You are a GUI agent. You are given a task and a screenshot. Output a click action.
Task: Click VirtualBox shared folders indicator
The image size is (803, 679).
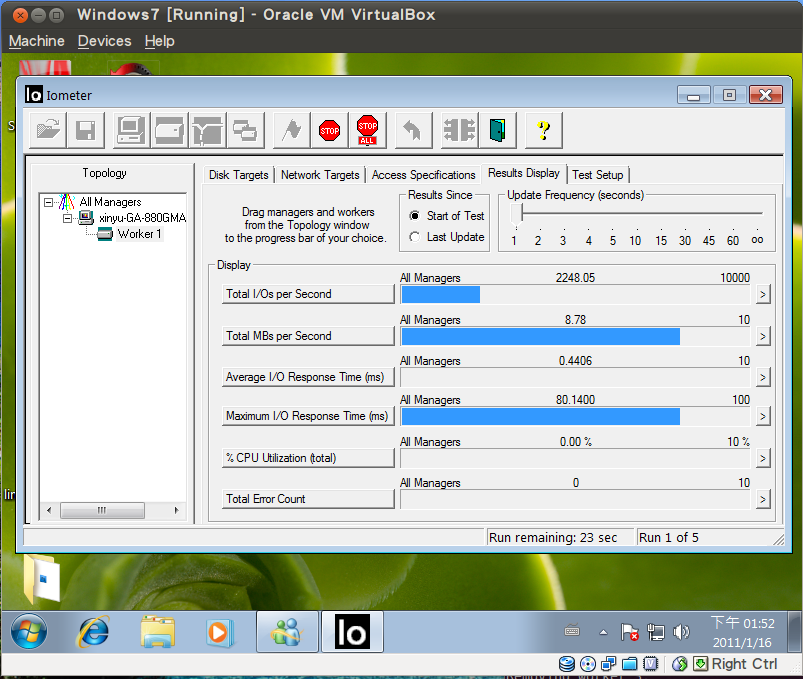[x=629, y=664]
